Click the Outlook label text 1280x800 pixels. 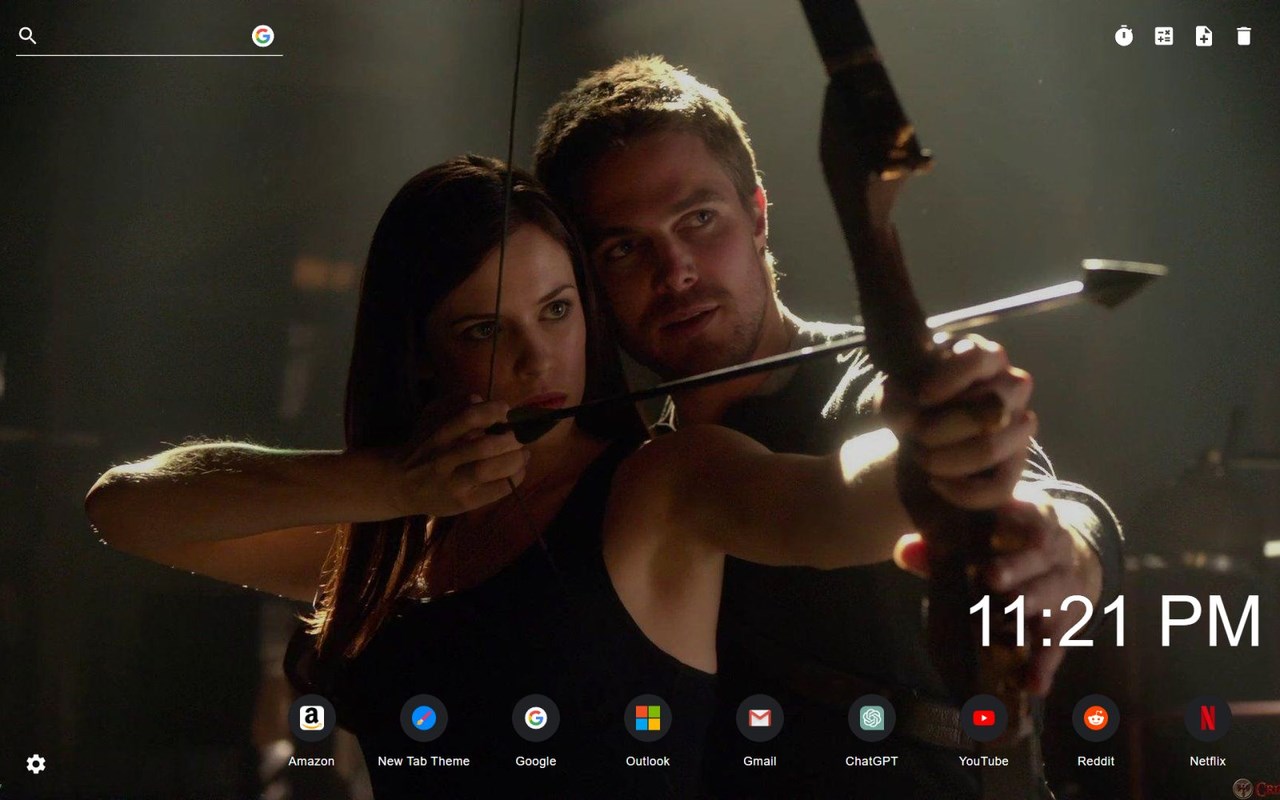pyautogui.click(x=648, y=761)
